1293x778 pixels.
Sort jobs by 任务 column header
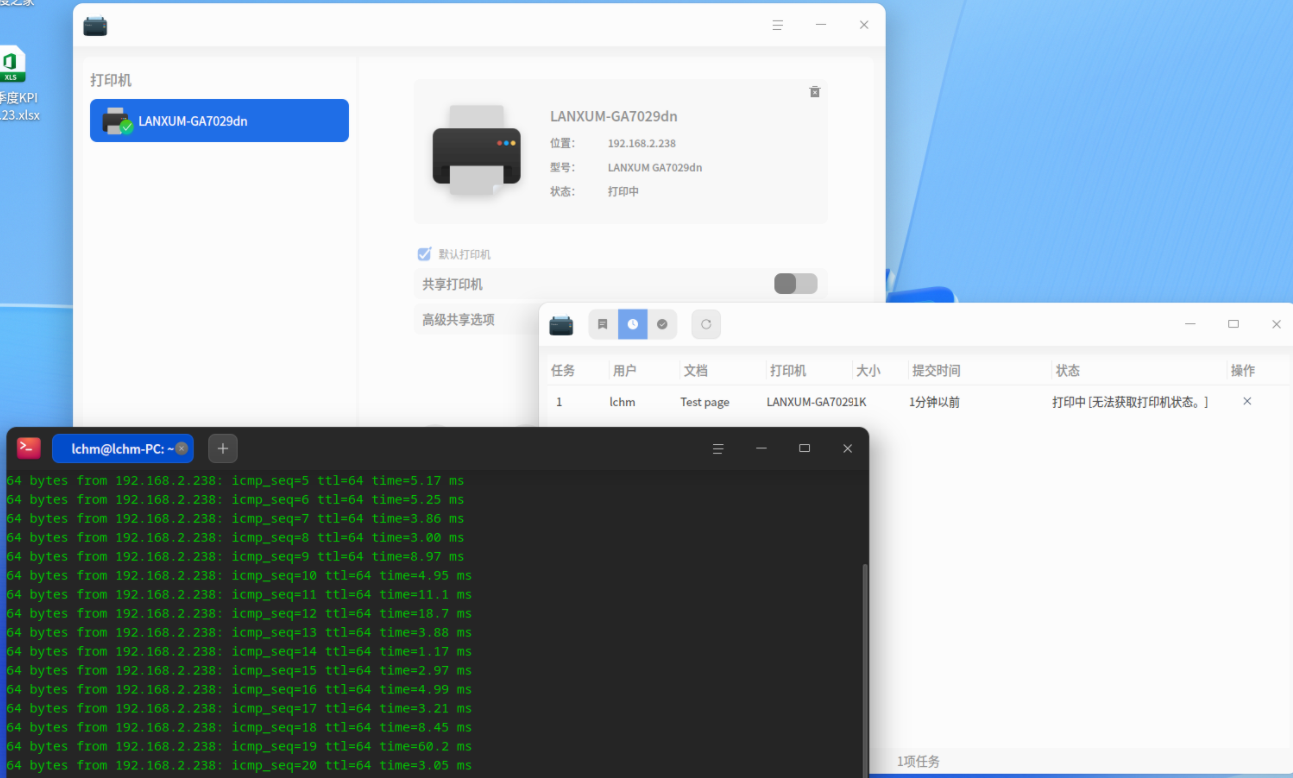(563, 370)
